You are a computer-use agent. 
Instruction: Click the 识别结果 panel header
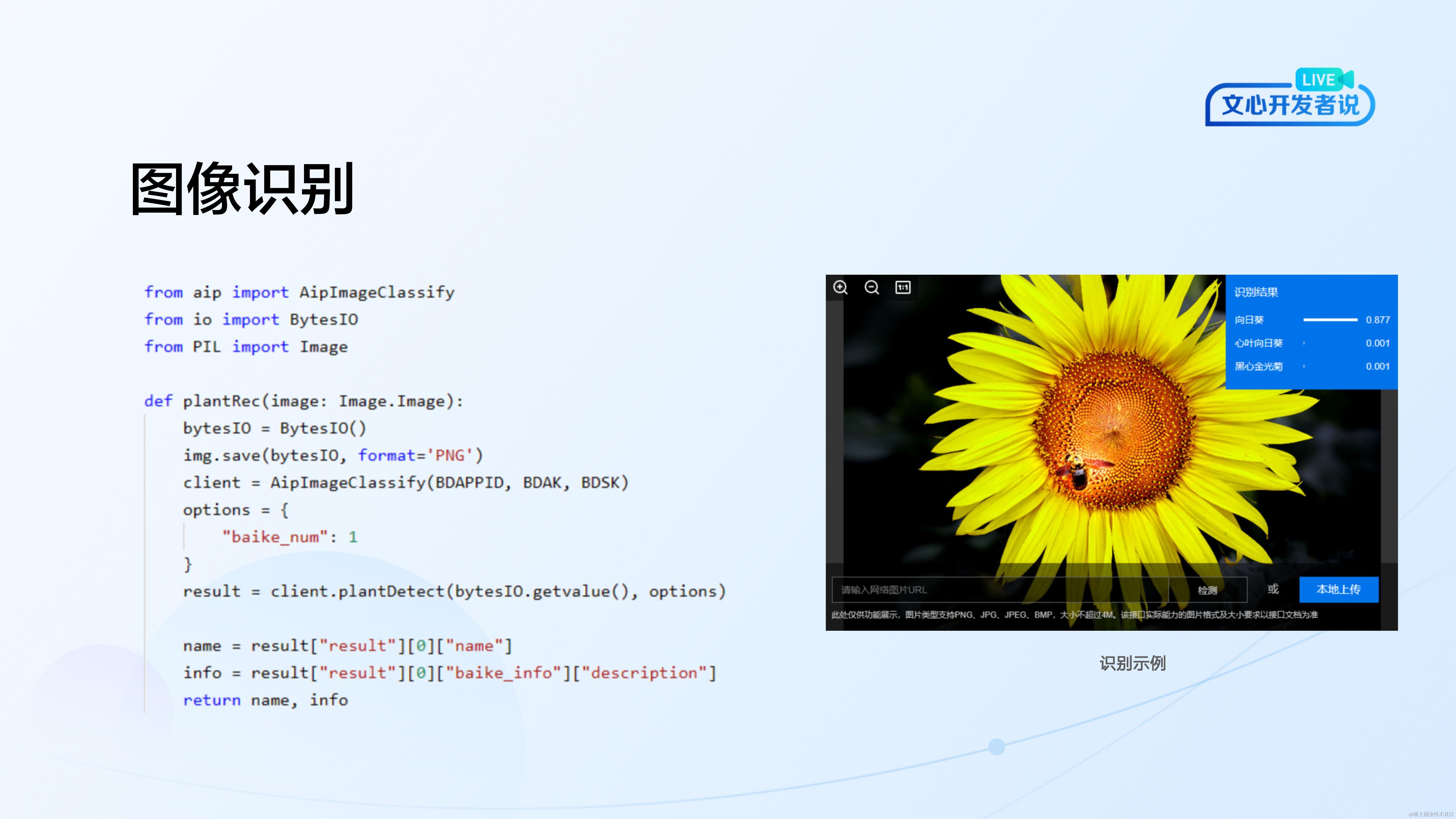pos(1256,292)
